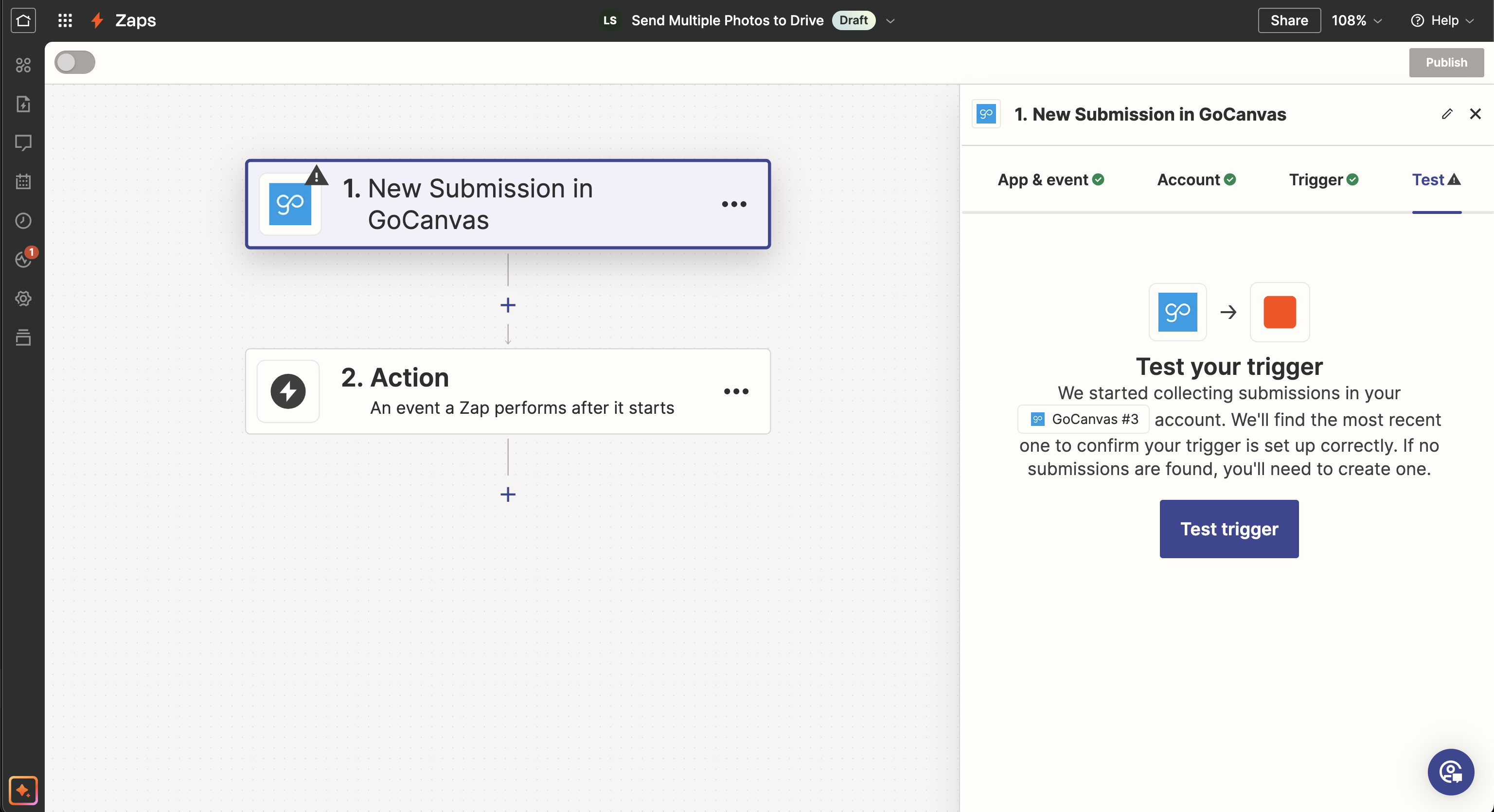Click the Publish button
This screenshot has width=1494, height=812.
pyautogui.click(x=1446, y=62)
